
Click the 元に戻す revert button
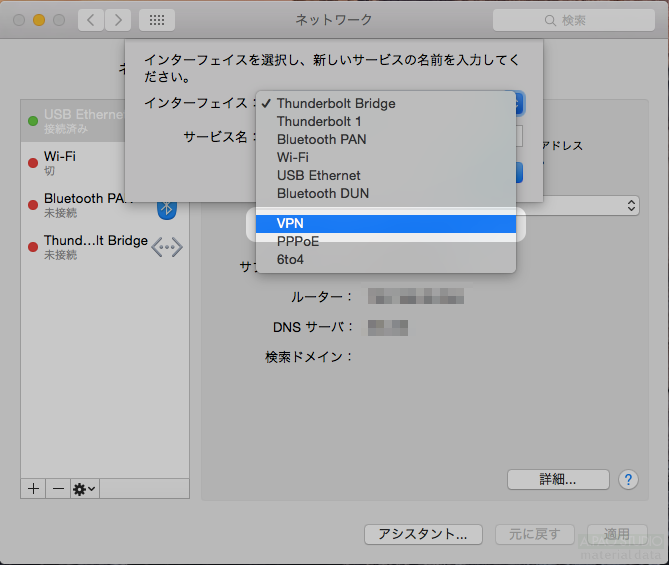(535, 534)
